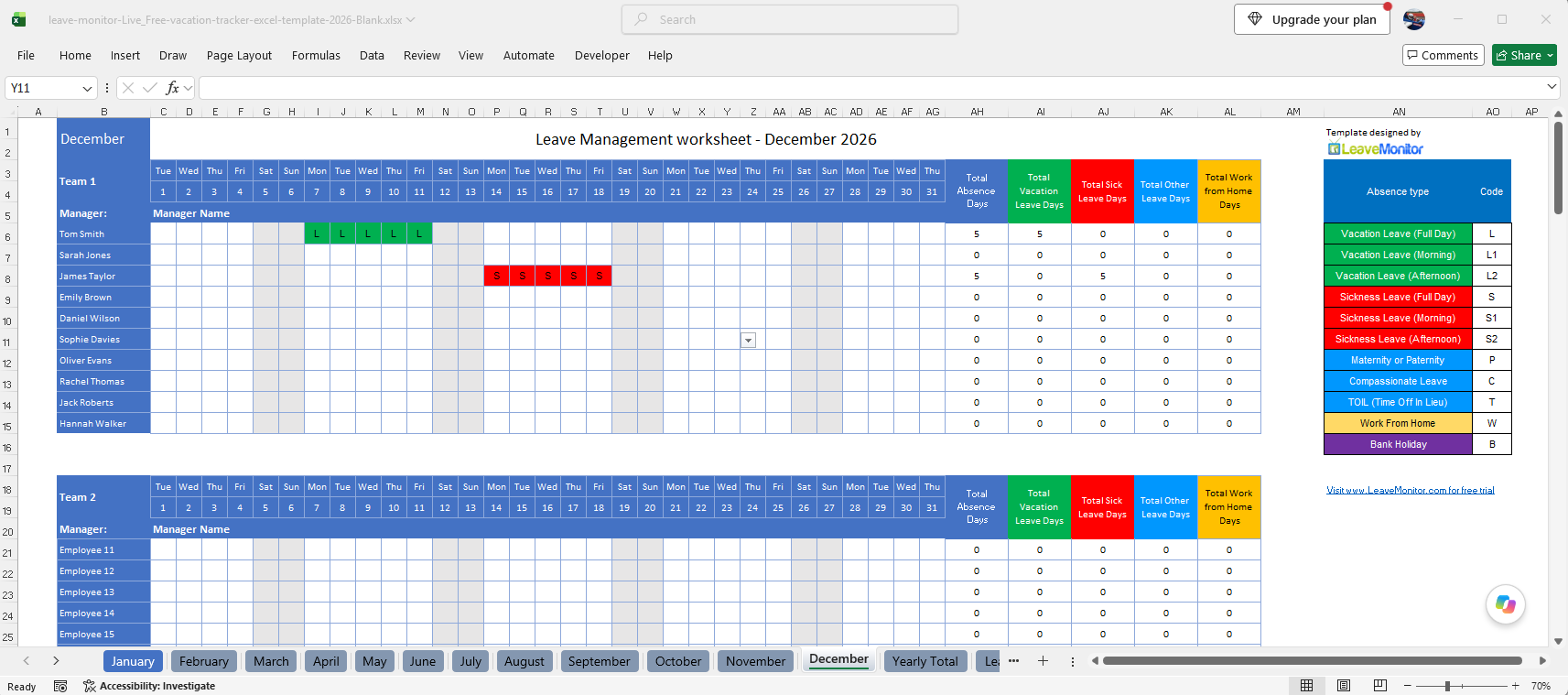Select the Bank Holiday legend cell

point(1398,445)
